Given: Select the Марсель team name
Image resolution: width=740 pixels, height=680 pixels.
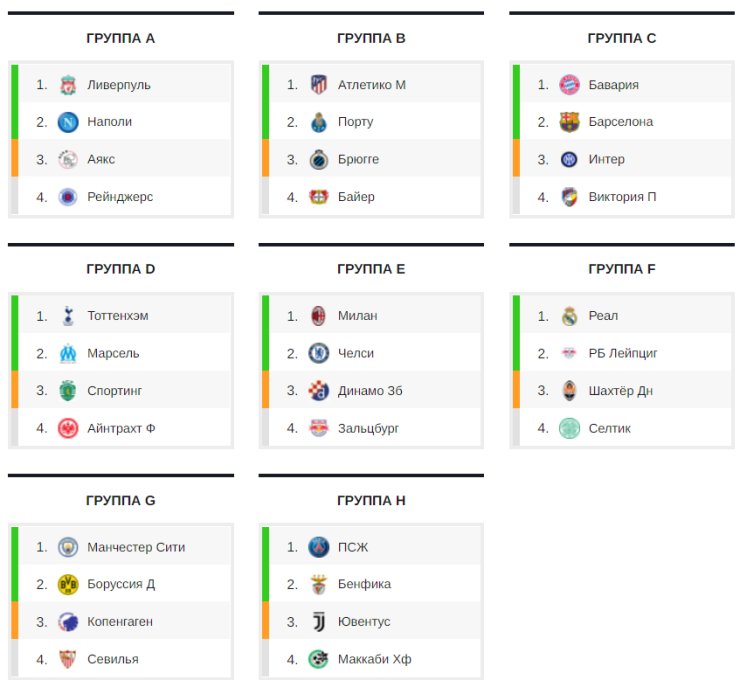Looking at the screenshot, I should 114,353.
